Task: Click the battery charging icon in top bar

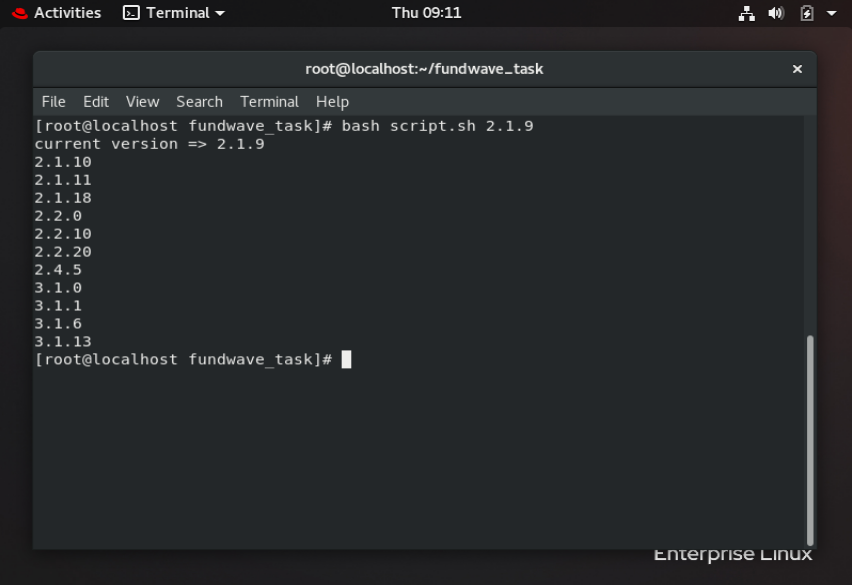Action: 806,13
